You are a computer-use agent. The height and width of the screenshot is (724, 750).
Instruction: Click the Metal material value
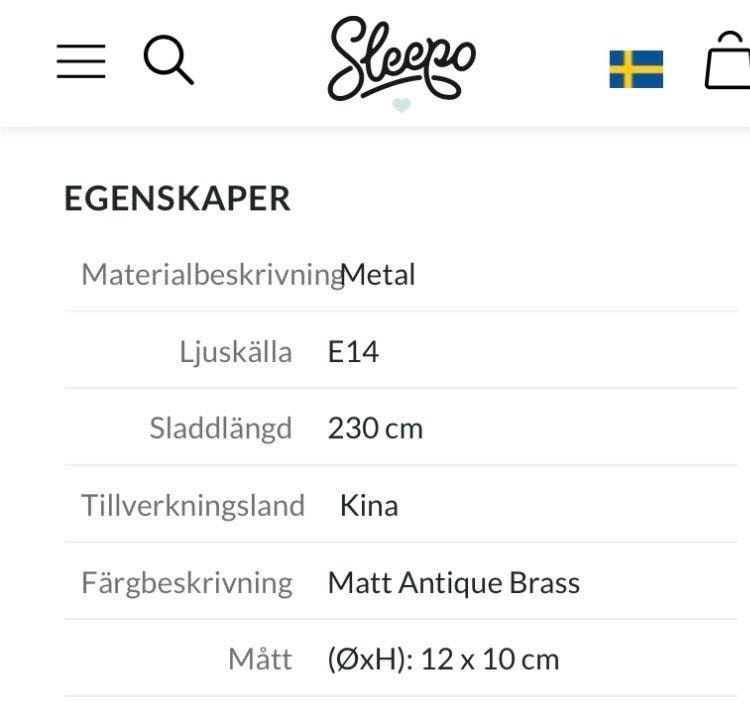(x=379, y=274)
